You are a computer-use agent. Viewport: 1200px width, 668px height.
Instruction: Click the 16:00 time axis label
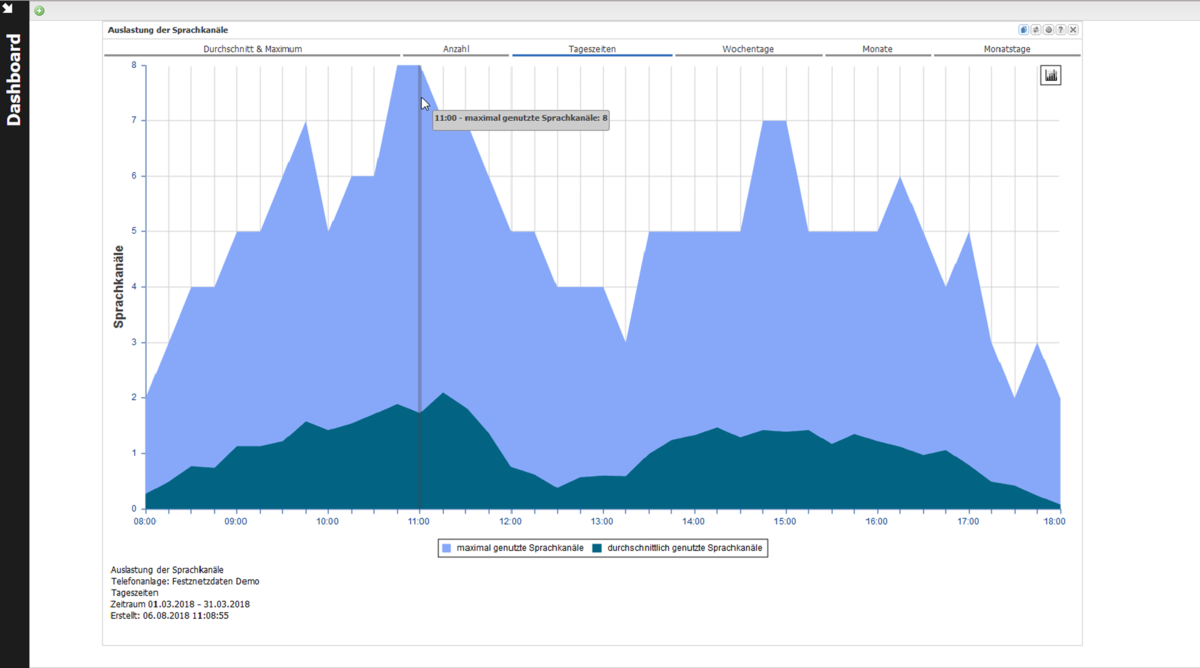coord(875,521)
